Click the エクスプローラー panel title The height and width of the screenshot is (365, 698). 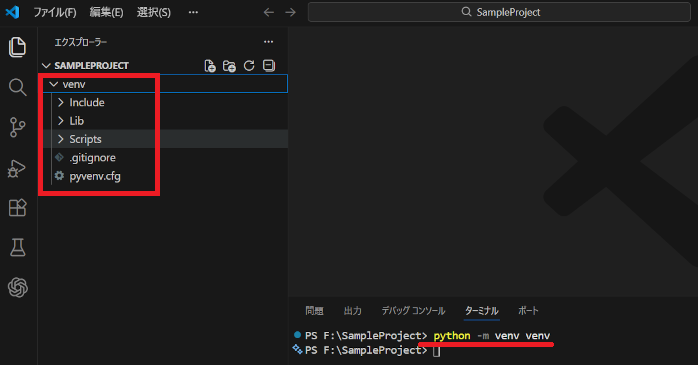(81, 42)
